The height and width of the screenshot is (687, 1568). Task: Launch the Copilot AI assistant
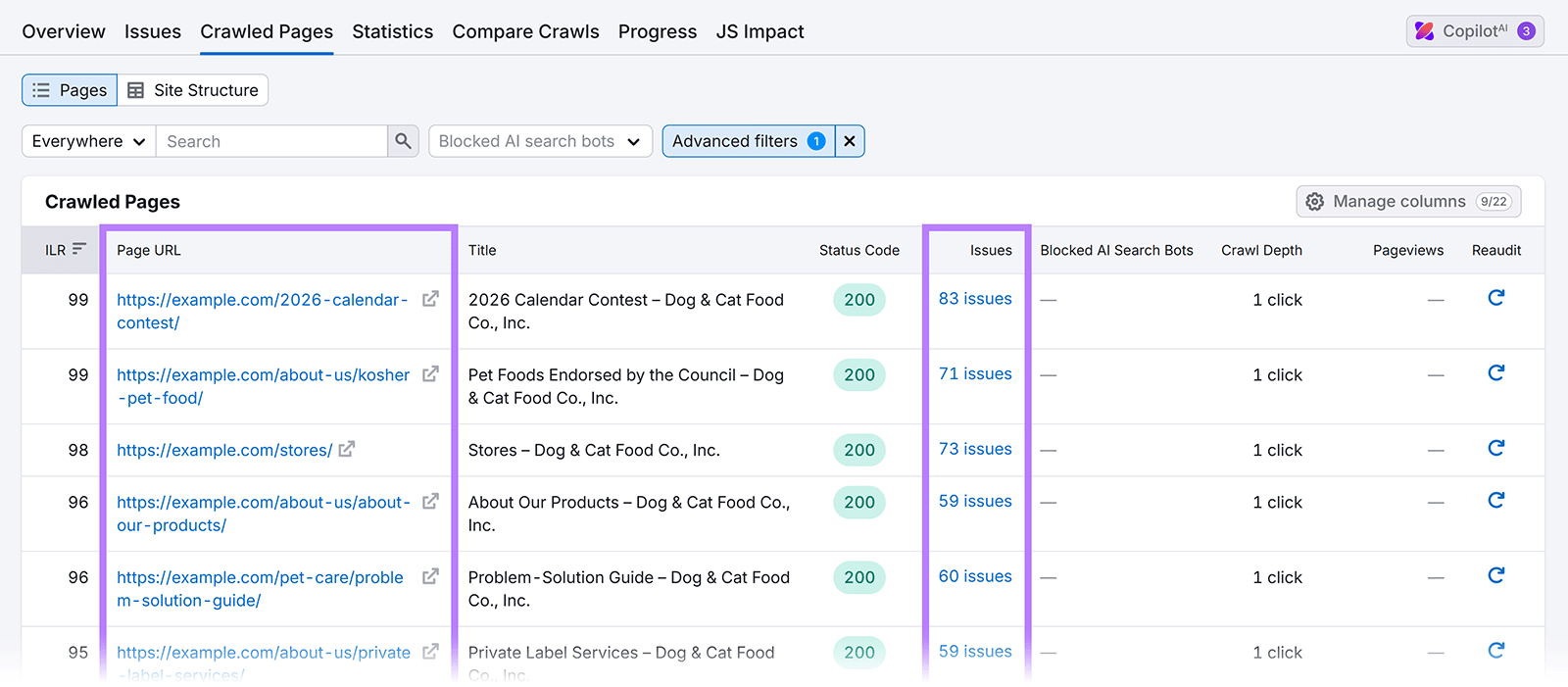1474,31
